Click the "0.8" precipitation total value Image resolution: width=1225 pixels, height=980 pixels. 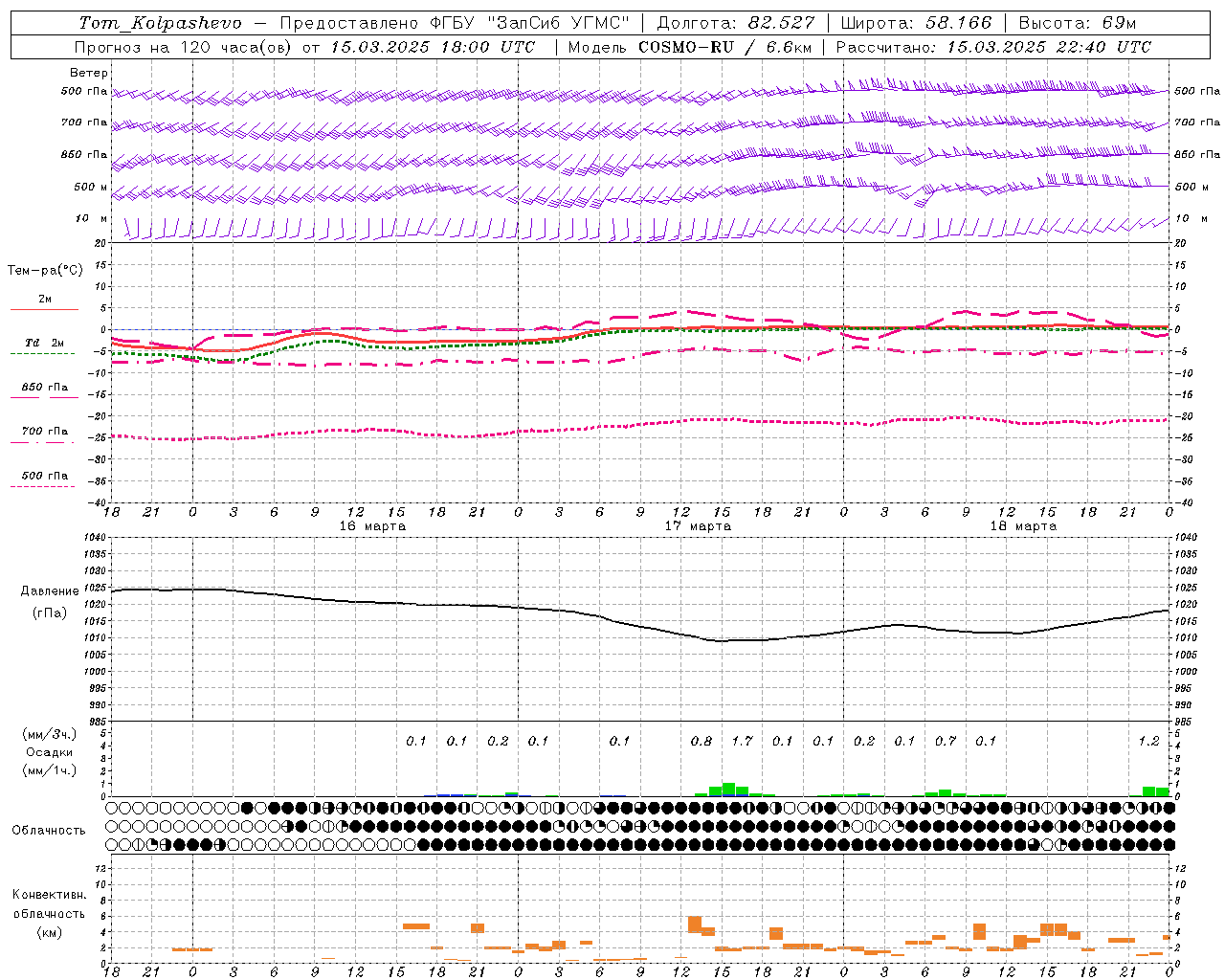[x=702, y=741]
